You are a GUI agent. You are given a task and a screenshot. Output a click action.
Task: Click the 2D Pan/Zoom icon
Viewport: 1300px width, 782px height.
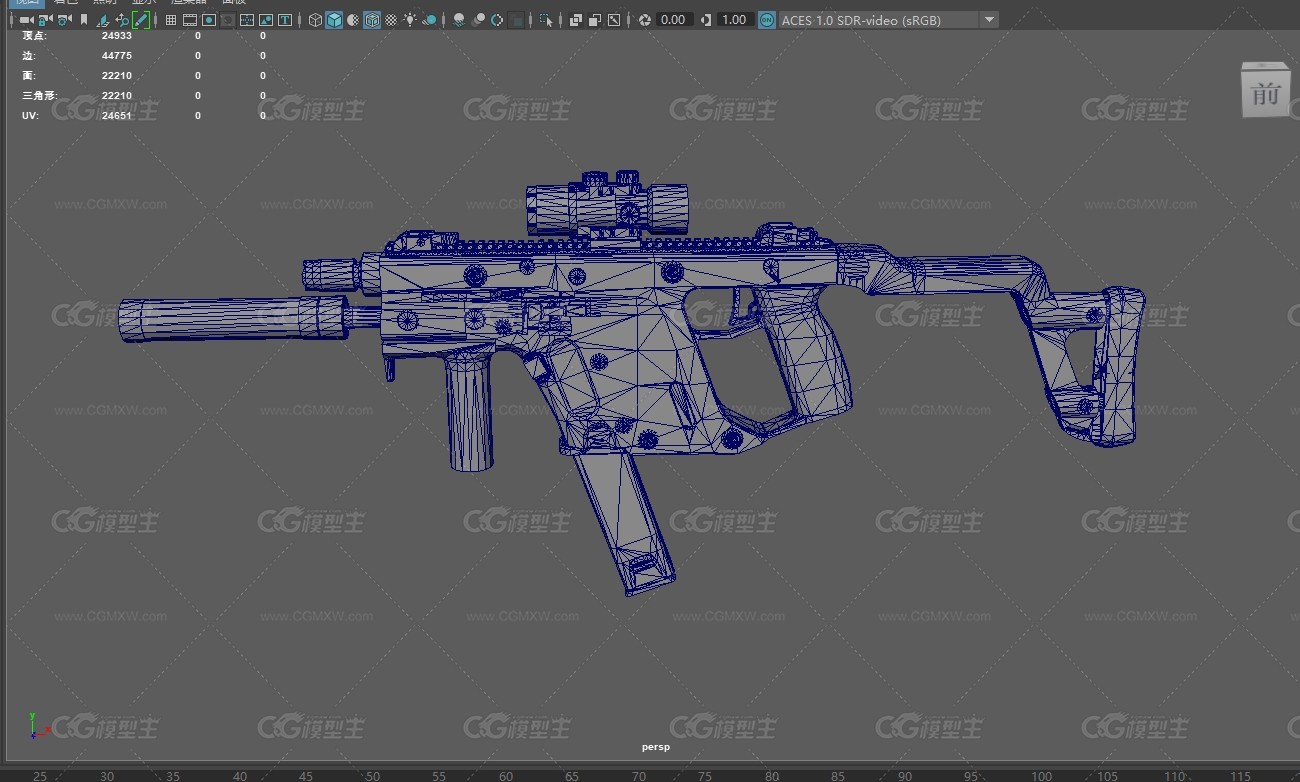coord(122,20)
